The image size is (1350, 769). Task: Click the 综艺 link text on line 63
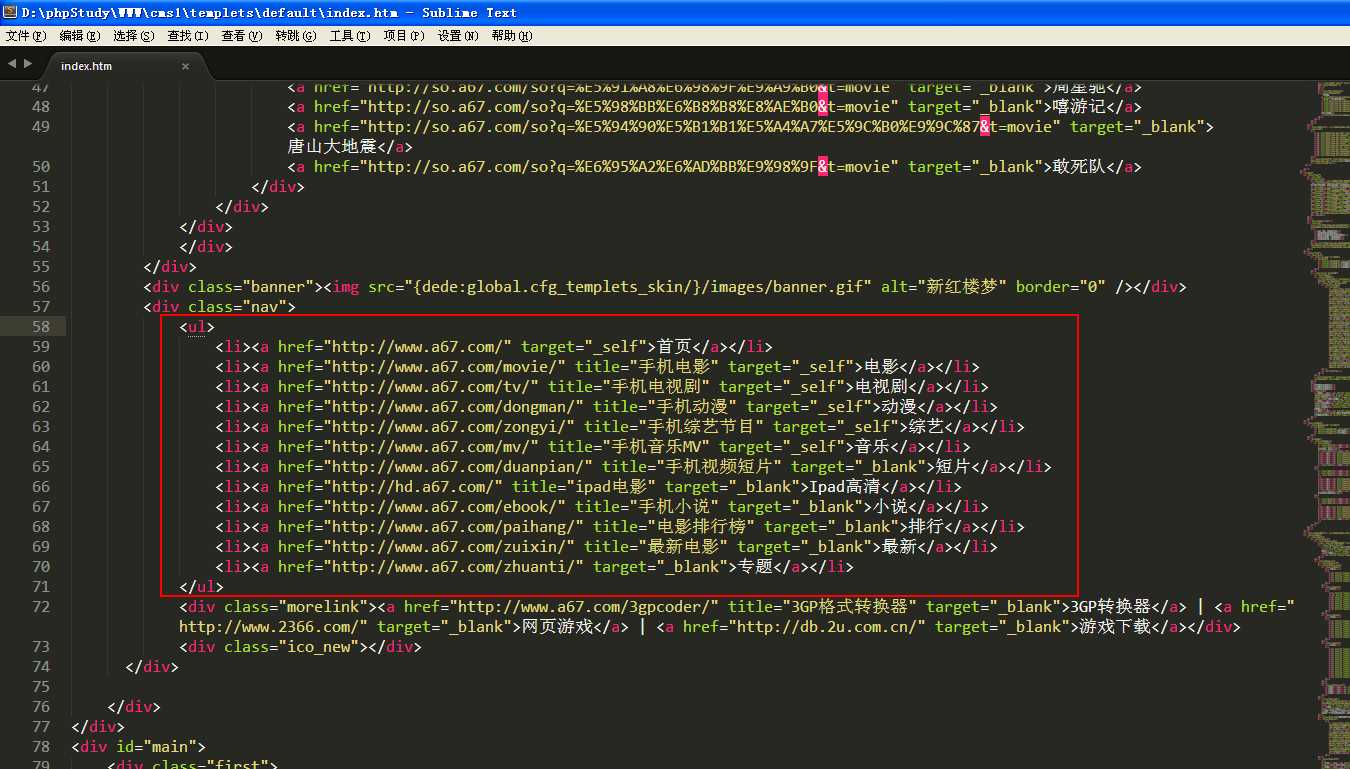[926, 427]
